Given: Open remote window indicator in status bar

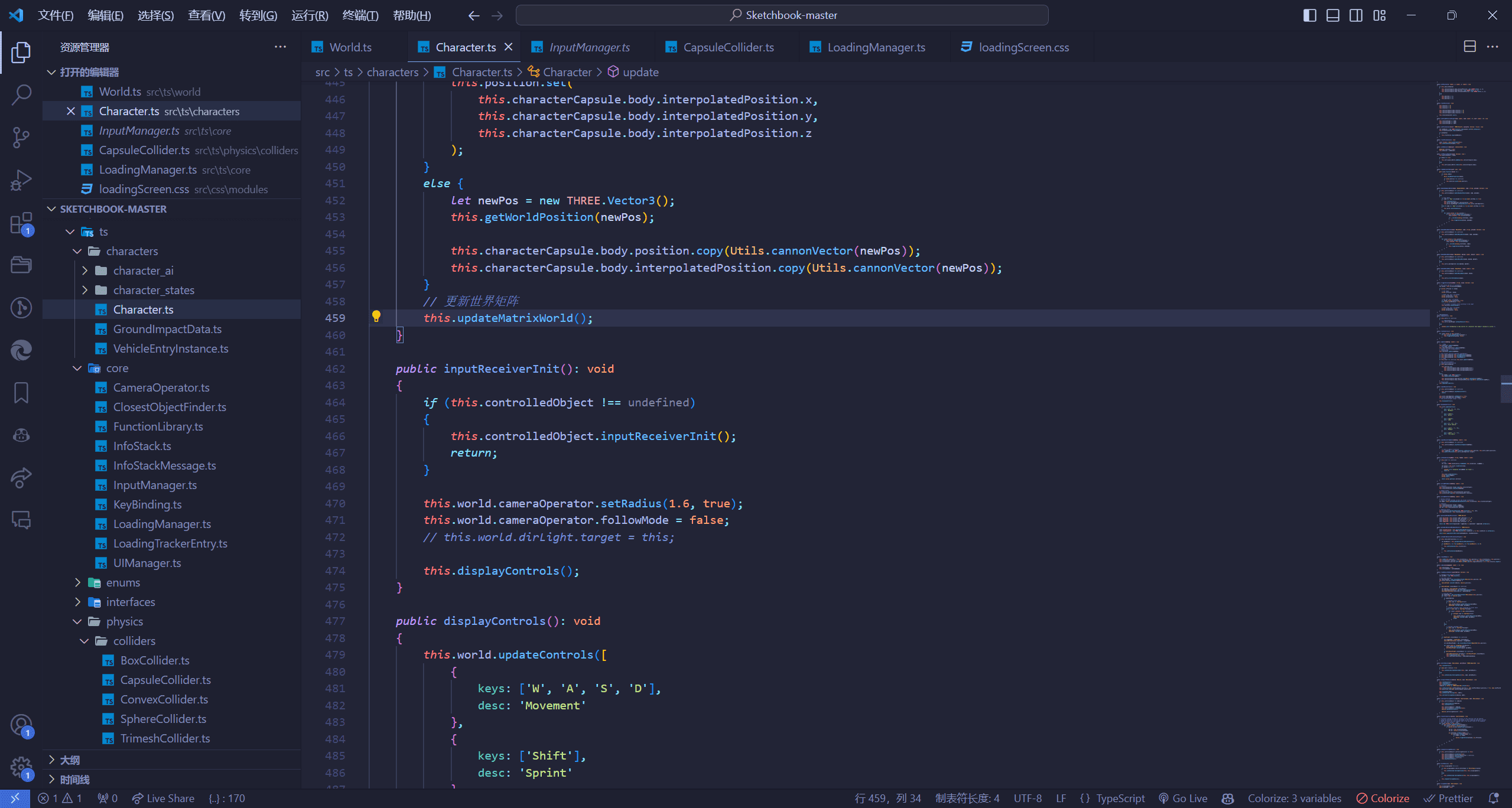Looking at the screenshot, I should pos(15,798).
